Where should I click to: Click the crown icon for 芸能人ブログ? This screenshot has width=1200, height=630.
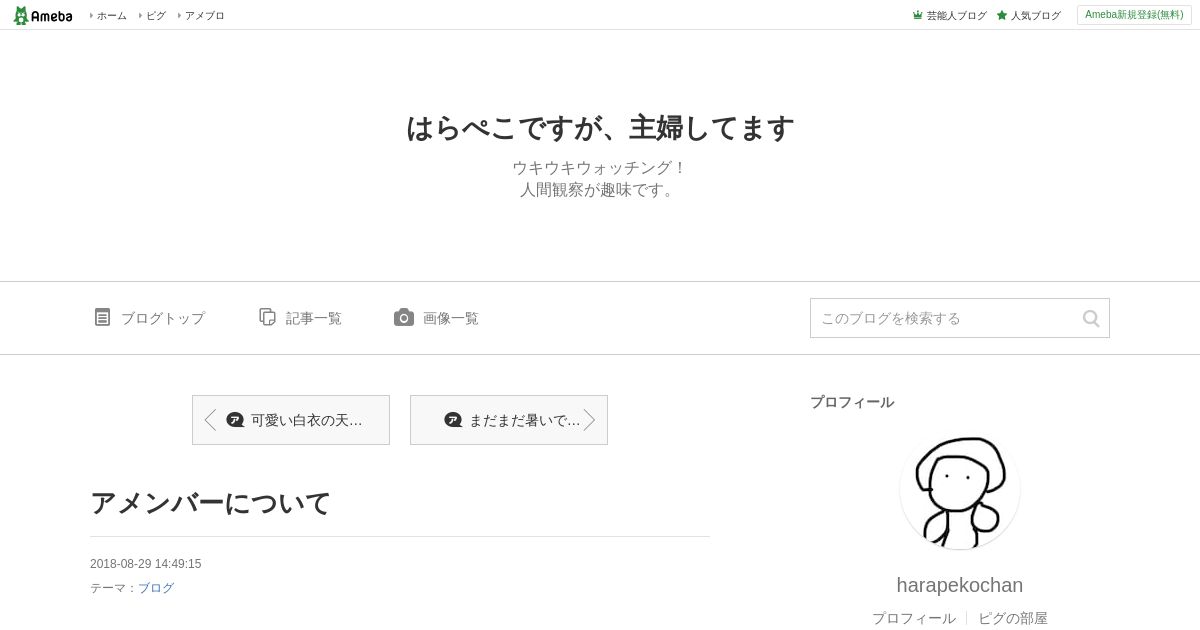tap(917, 15)
